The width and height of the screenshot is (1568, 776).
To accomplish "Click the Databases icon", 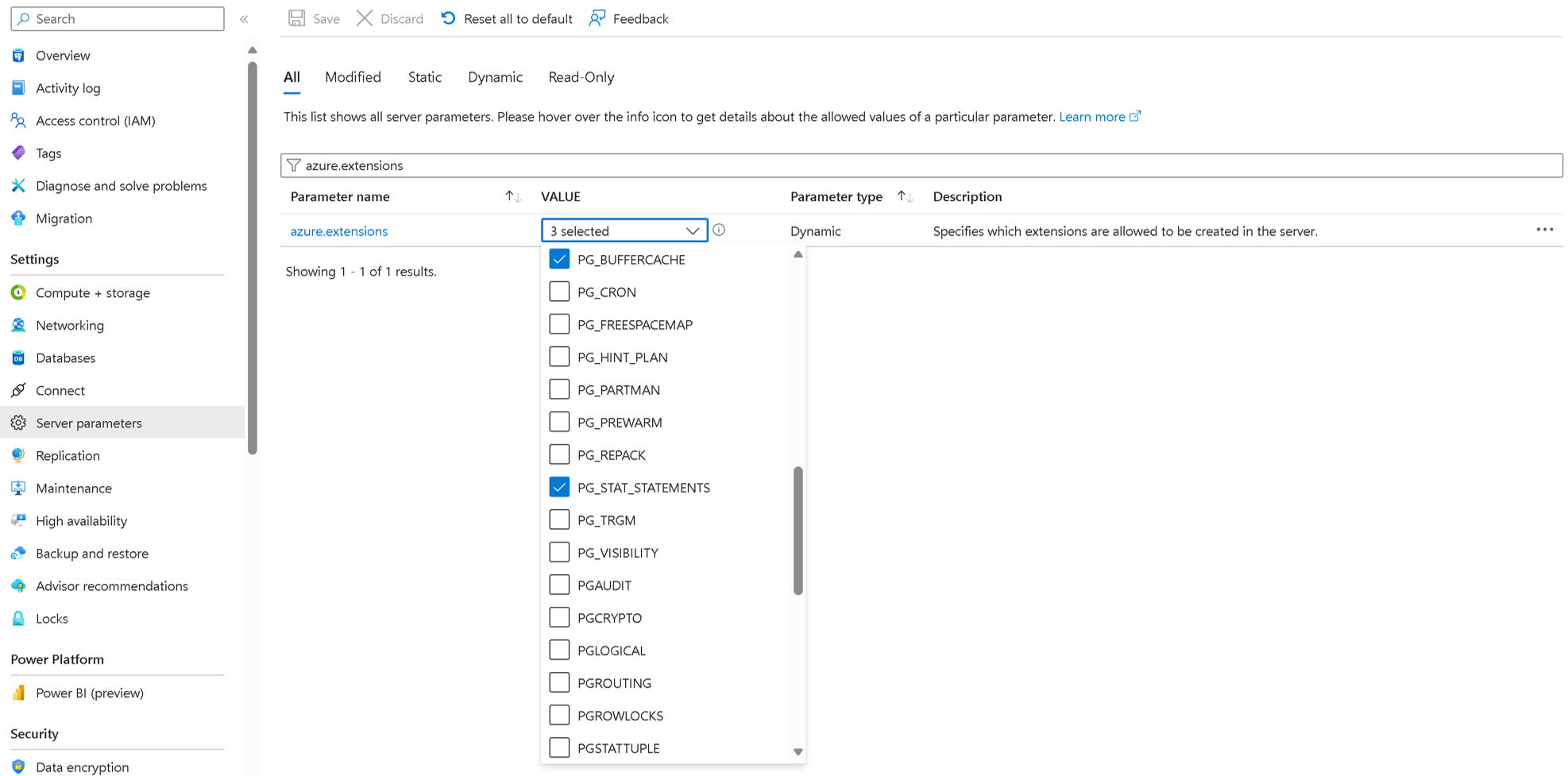I will (18, 358).
